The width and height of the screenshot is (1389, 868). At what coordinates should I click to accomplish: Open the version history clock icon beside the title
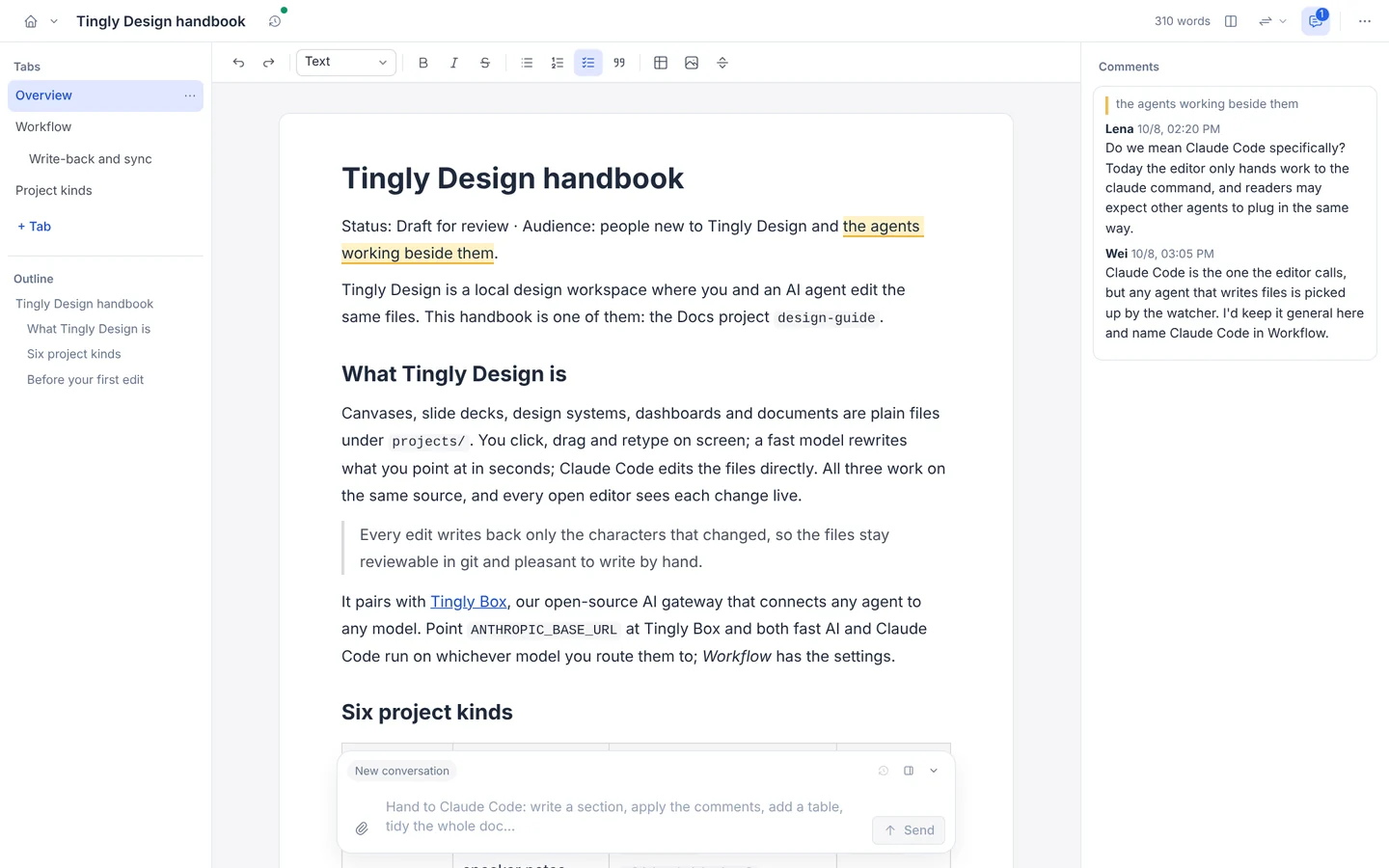[275, 21]
